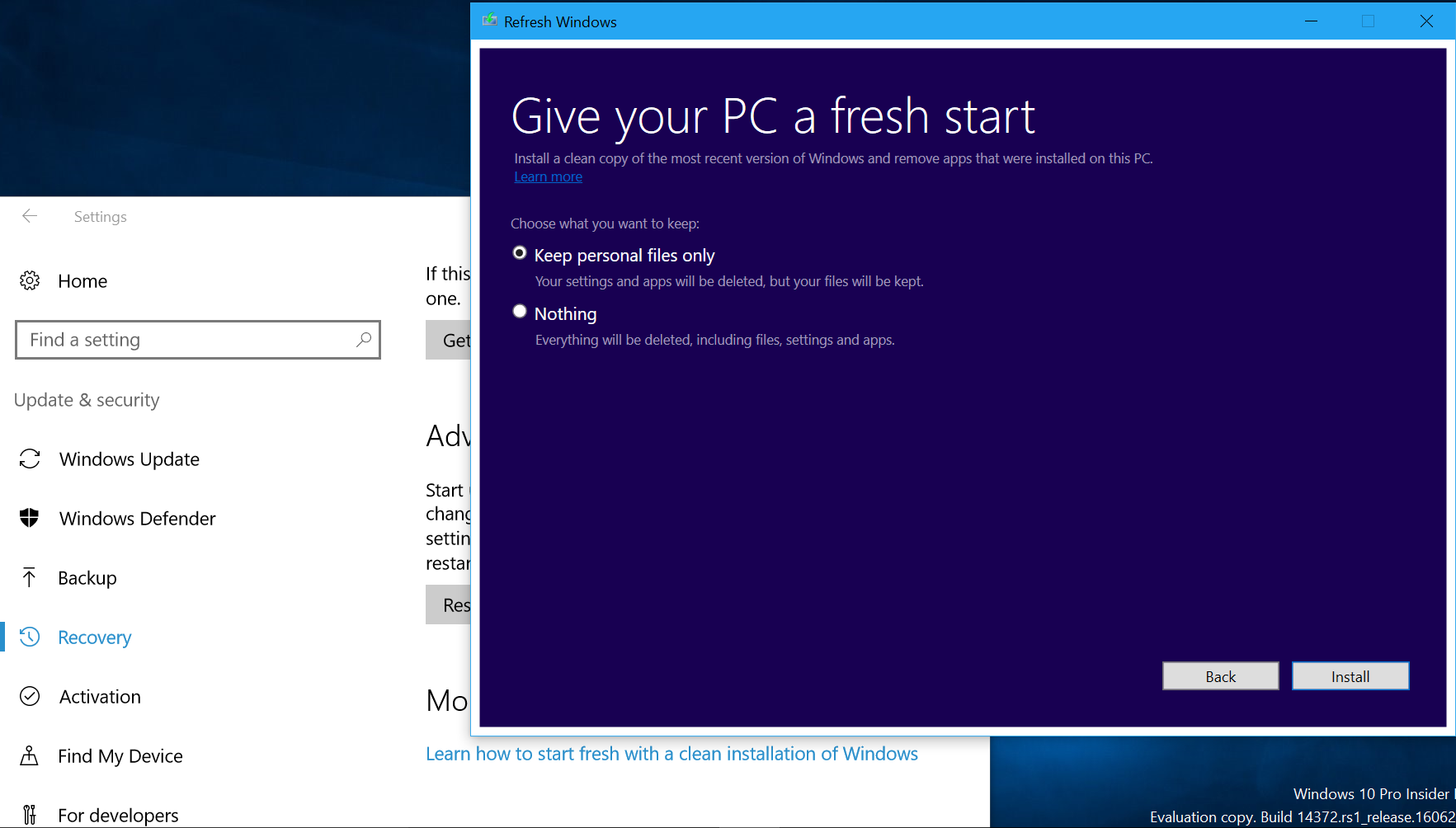Click the Find My Device person icon

click(x=30, y=755)
